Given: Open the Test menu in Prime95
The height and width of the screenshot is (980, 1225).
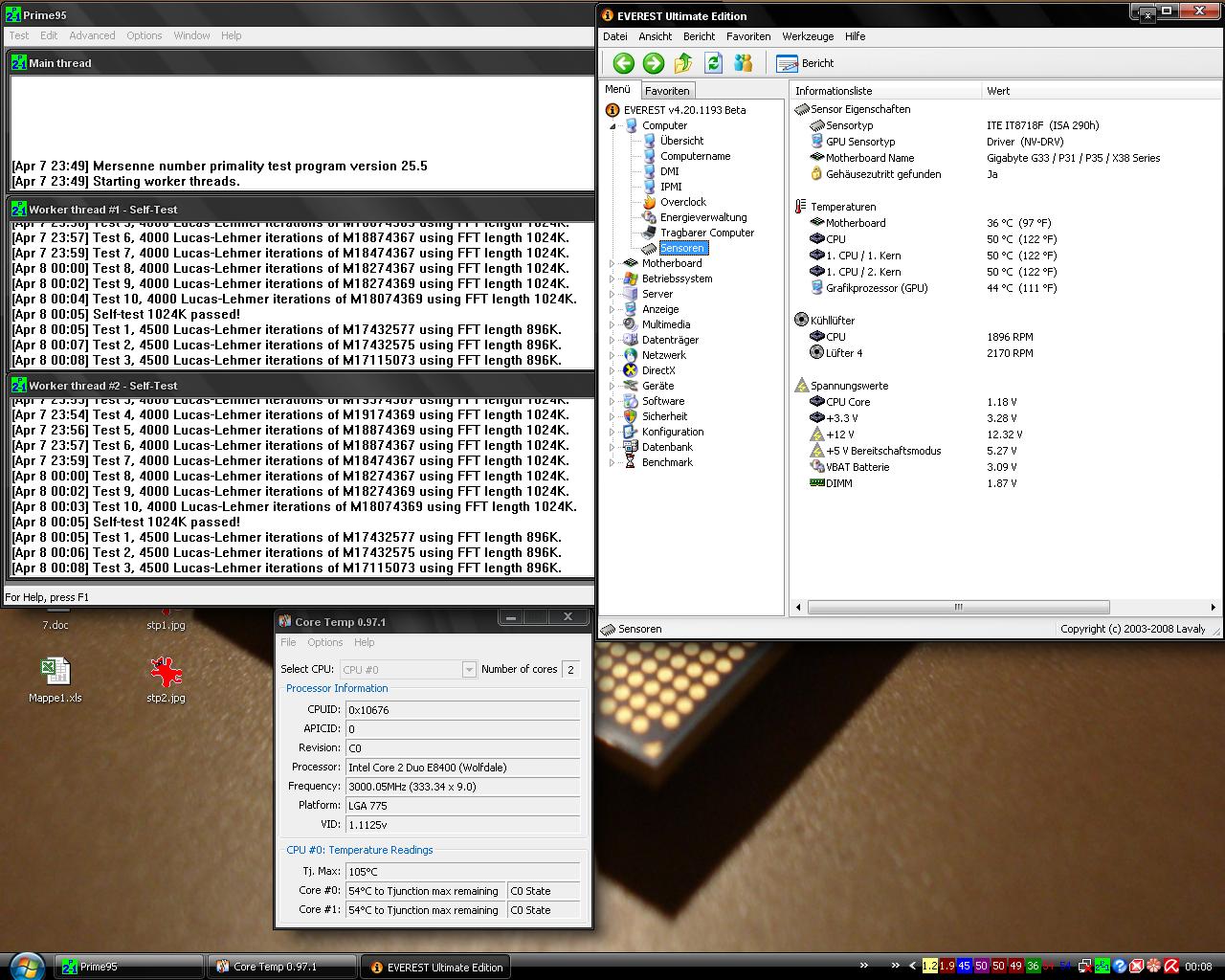Looking at the screenshot, I should [19, 35].
